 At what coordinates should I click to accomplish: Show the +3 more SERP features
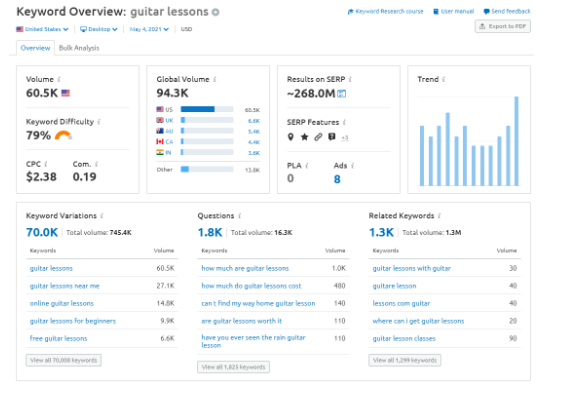pyautogui.click(x=345, y=138)
